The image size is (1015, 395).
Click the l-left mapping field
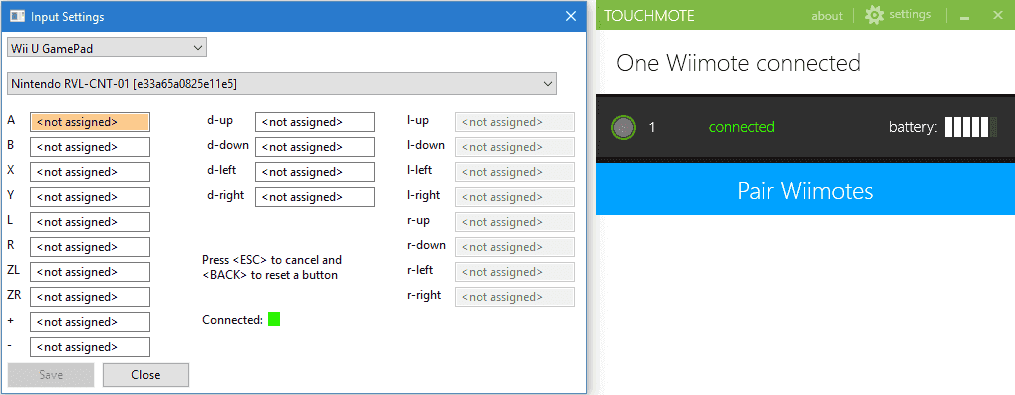[x=515, y=172]
